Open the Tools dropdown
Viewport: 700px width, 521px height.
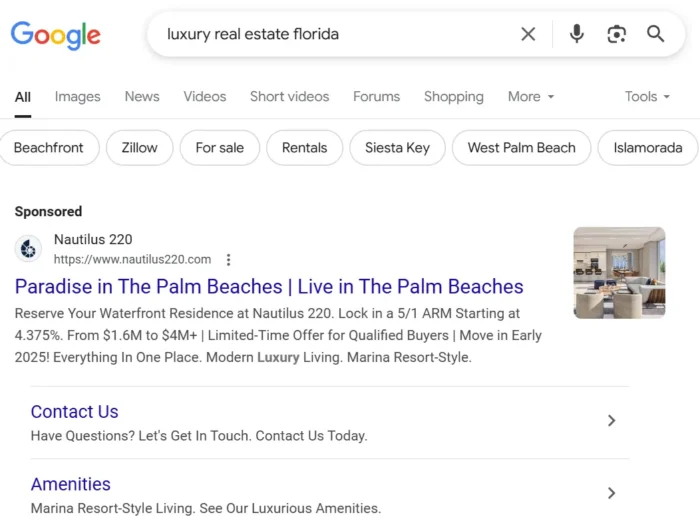tap(647, 96)
